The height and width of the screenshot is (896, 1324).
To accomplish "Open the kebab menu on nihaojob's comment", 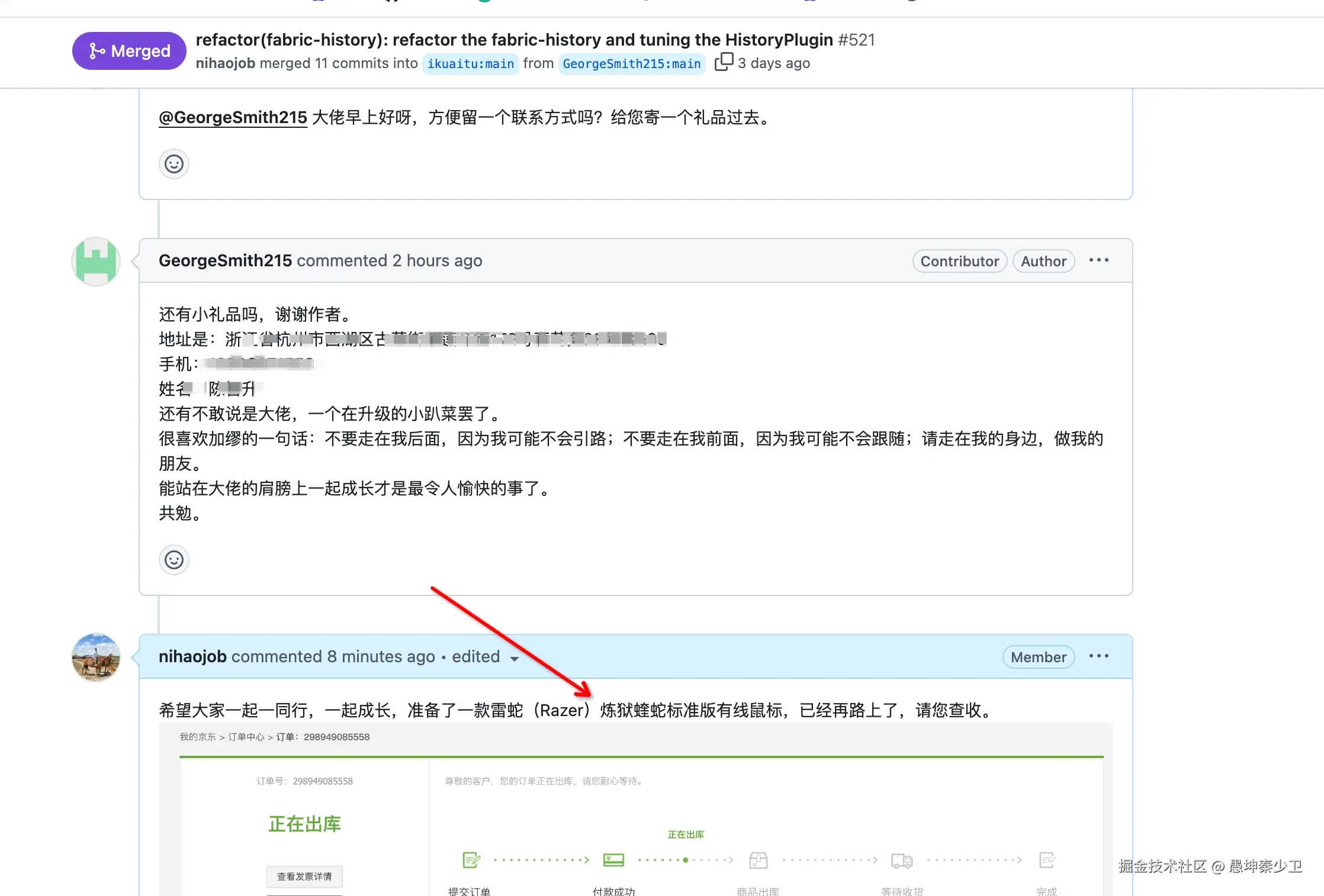I will (x=1098, y=656).
